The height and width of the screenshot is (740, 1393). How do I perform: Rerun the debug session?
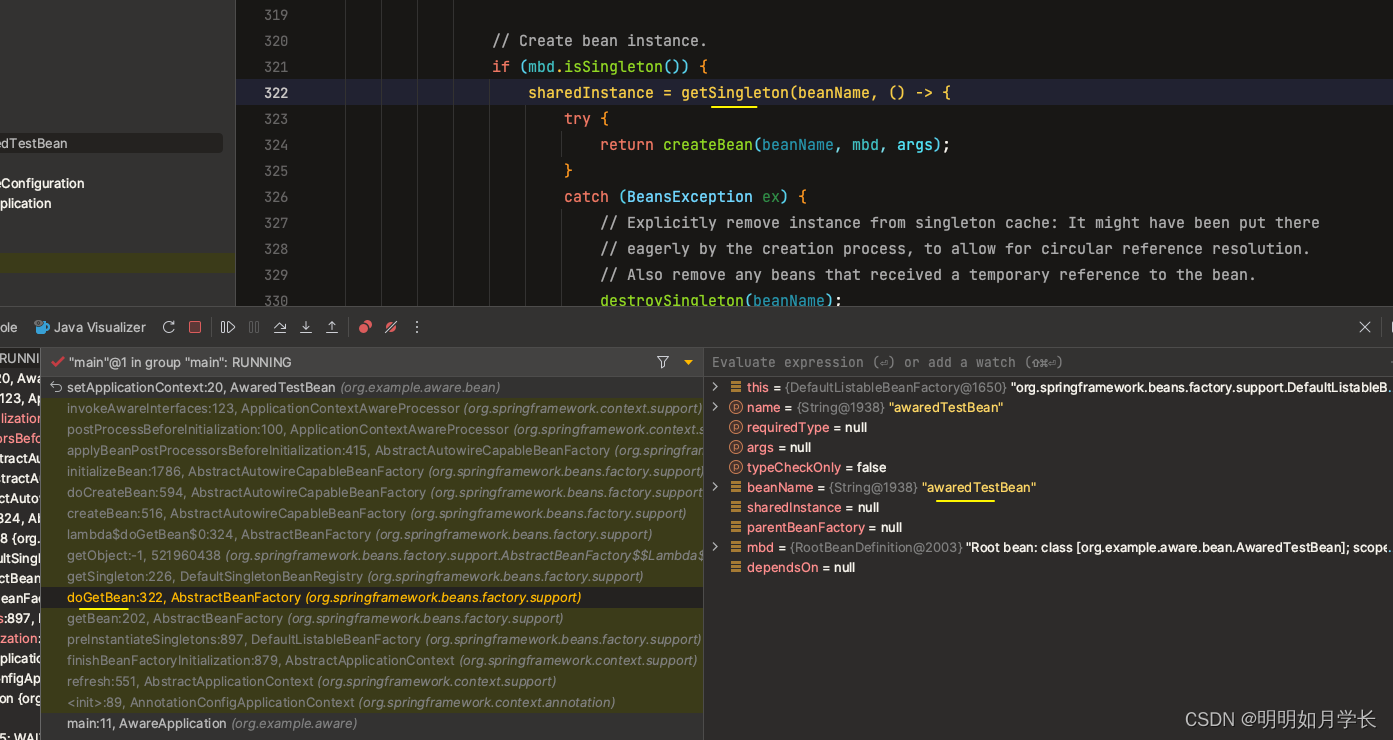(x=168, y=327)
